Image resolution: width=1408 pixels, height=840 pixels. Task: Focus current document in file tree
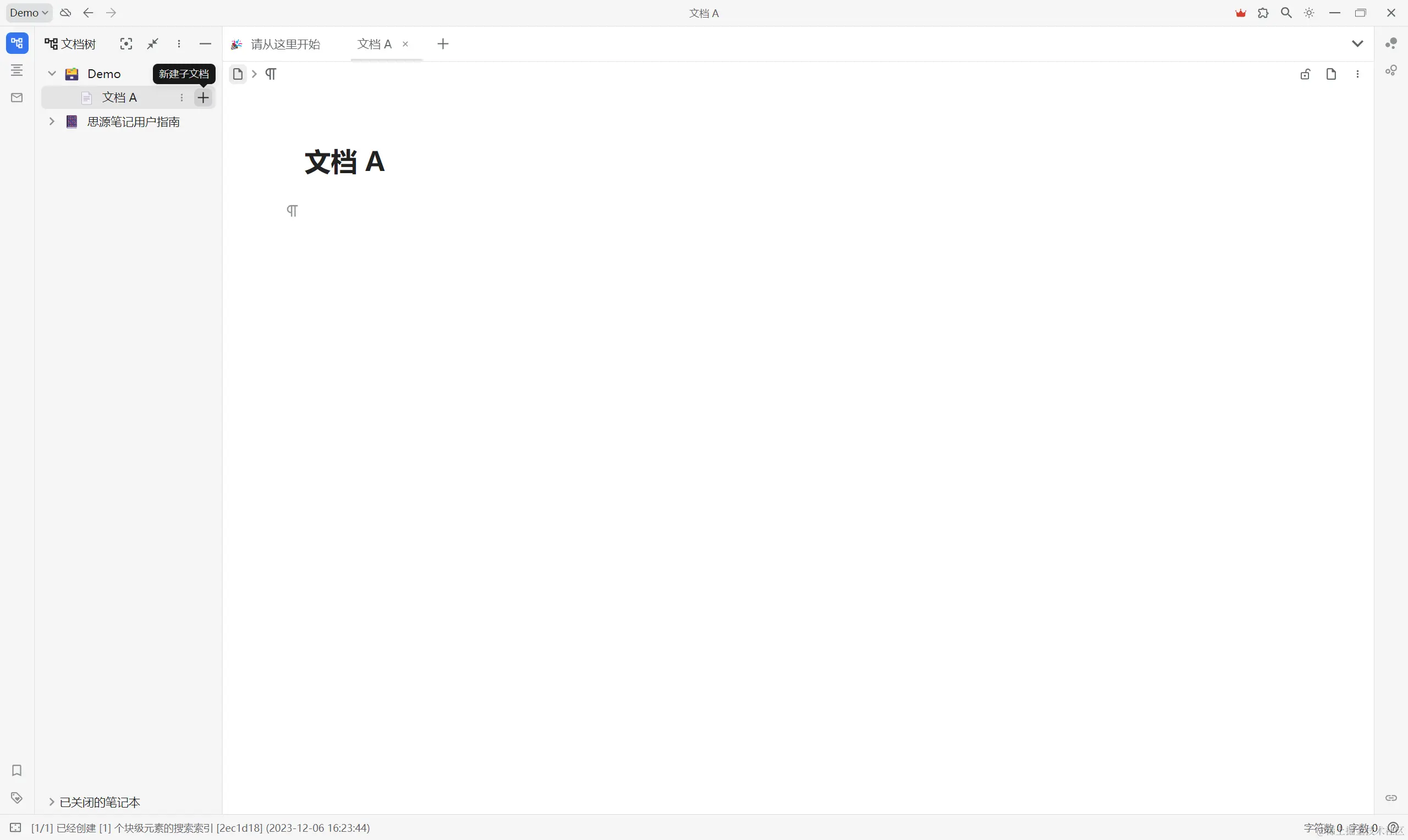(x=127, y=43)
